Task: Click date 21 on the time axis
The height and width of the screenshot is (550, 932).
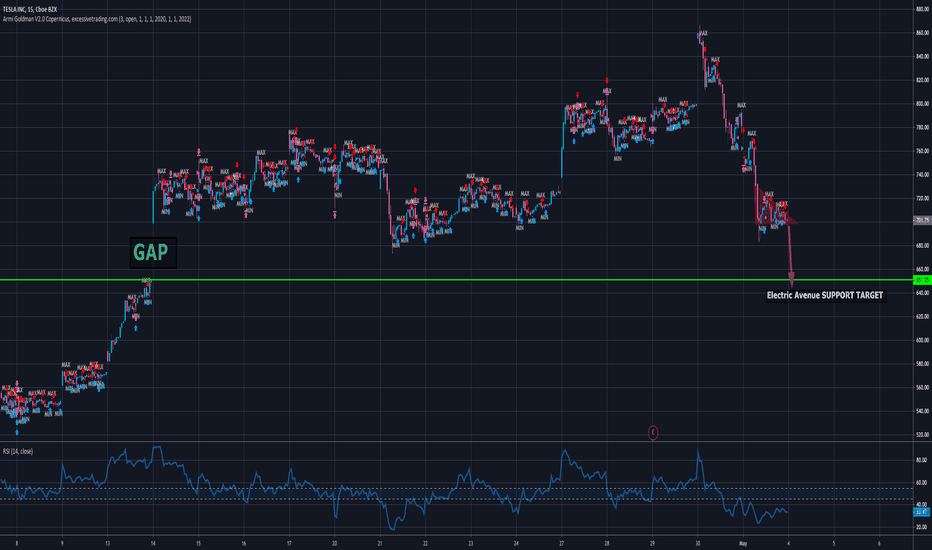Action: (380, 543)
